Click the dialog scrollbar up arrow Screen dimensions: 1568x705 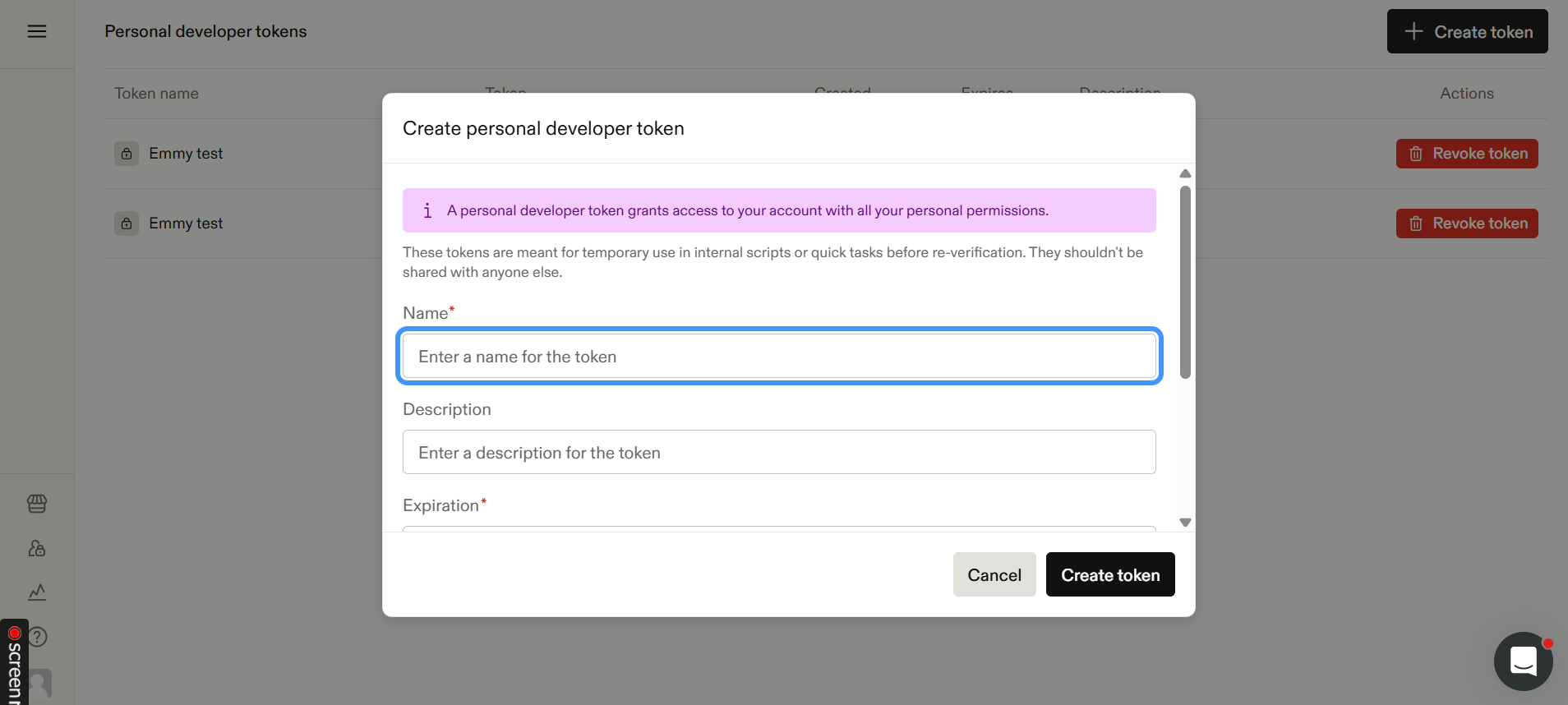point(1185,173)
